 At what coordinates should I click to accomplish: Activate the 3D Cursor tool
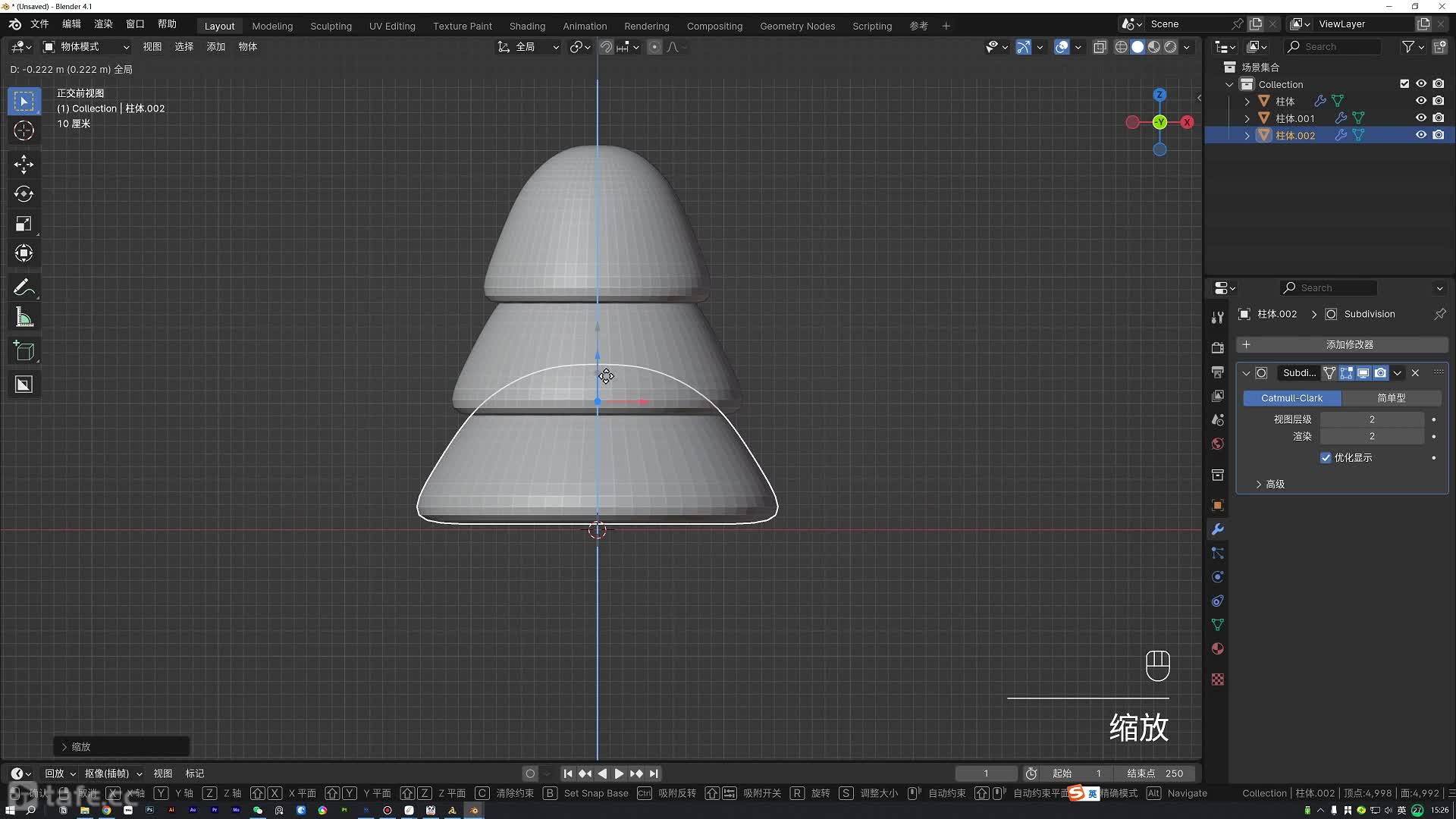[24, 131]
